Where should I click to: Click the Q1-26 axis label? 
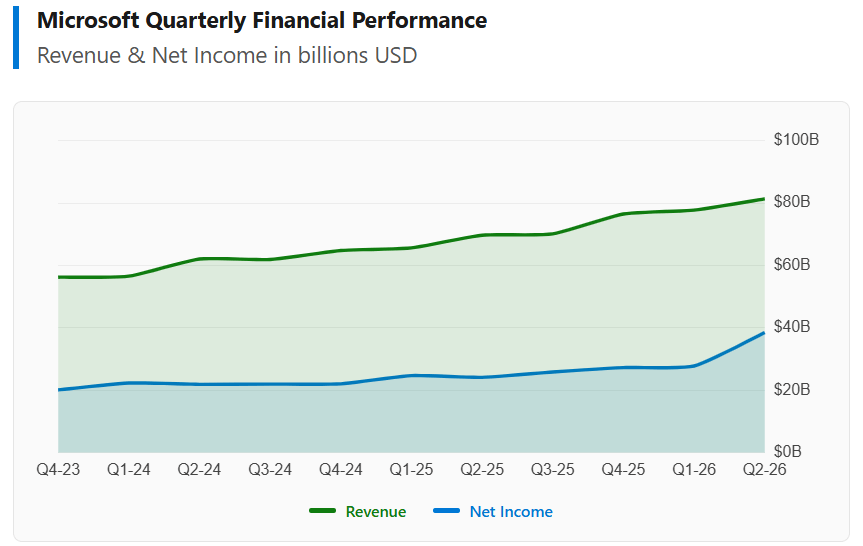(694, 469)
